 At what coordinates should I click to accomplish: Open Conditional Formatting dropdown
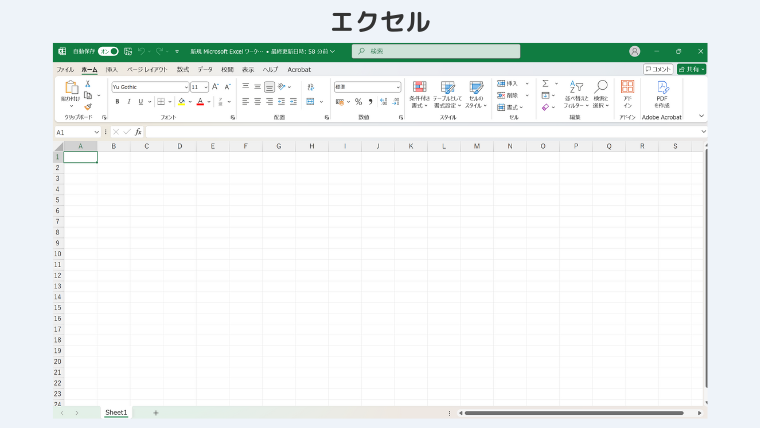point(419,95)
